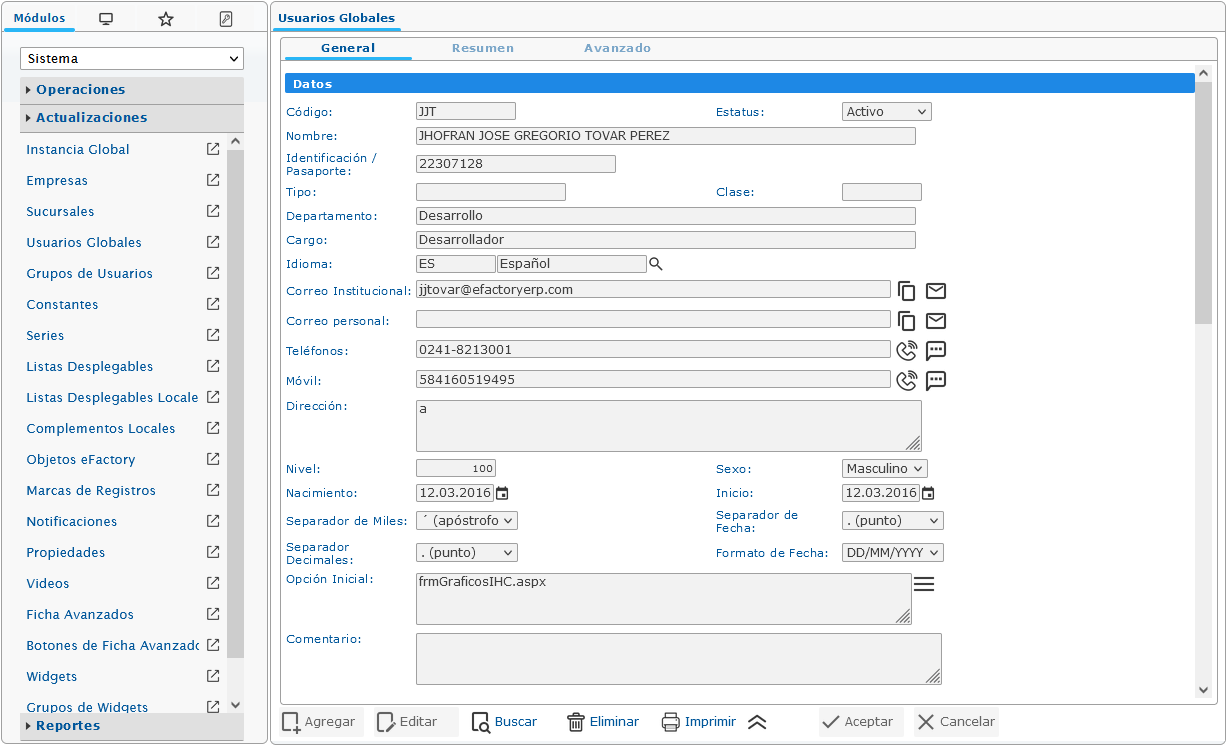Click into the Comentario text area
This screenshot has height=745, width=1227.
(678, 659)
